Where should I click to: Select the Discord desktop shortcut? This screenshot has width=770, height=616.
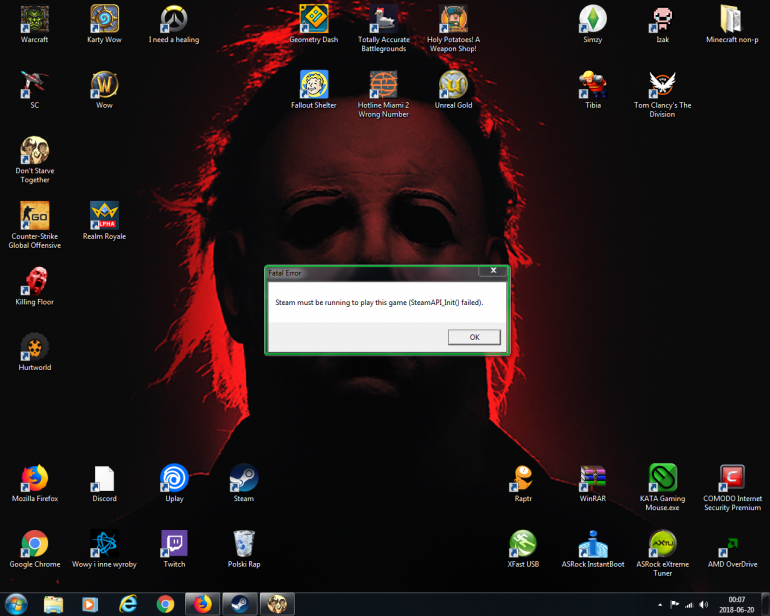point(104,483)
